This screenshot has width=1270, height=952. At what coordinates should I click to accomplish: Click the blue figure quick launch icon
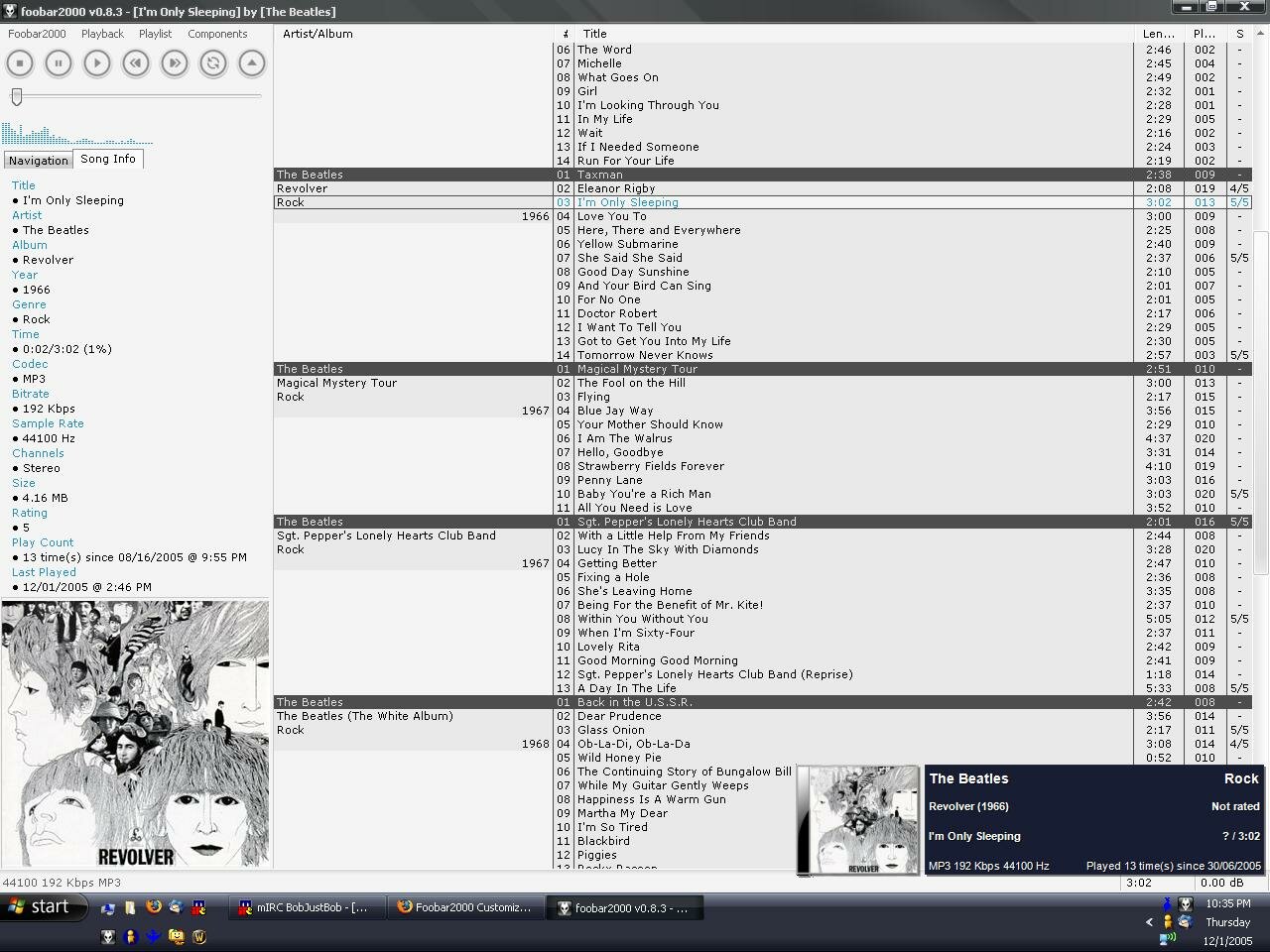pyautogui.click(x=153, y=936)
